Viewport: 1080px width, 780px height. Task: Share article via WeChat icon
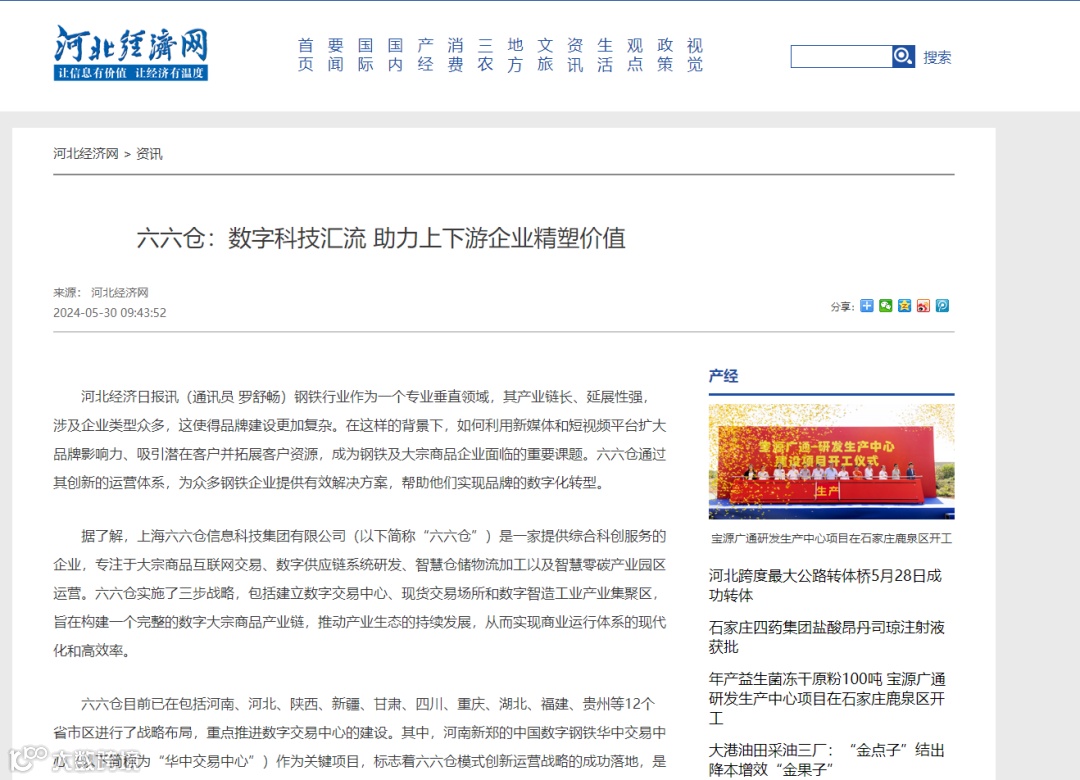click(x=886, y=306)
